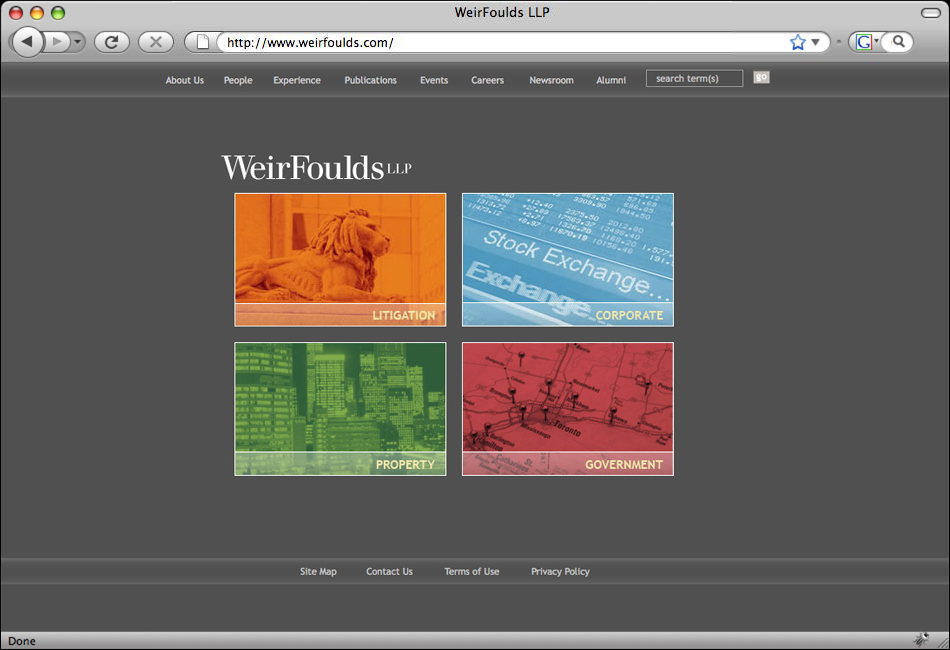
Task: Click the browser search magnifier icon
Action: point(899,42)
